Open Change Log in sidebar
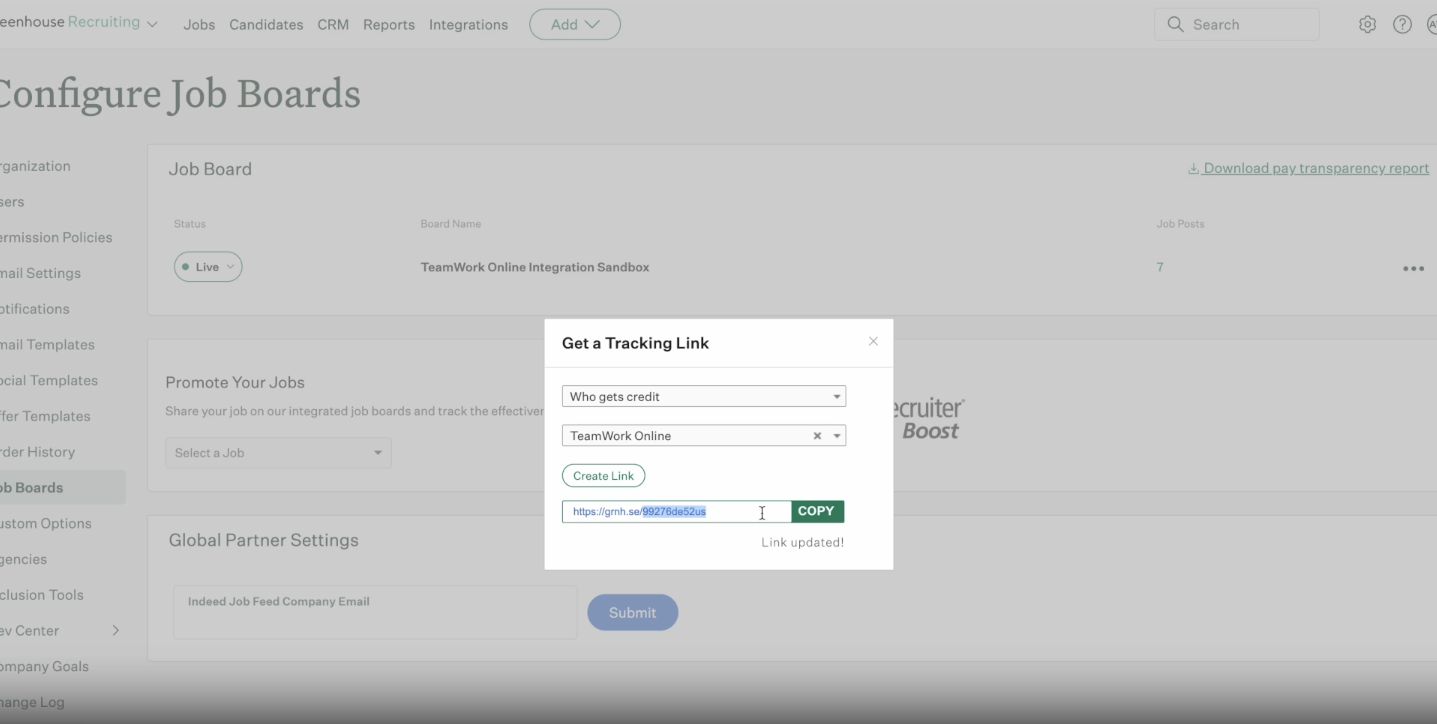 click(x=32, y=702)
